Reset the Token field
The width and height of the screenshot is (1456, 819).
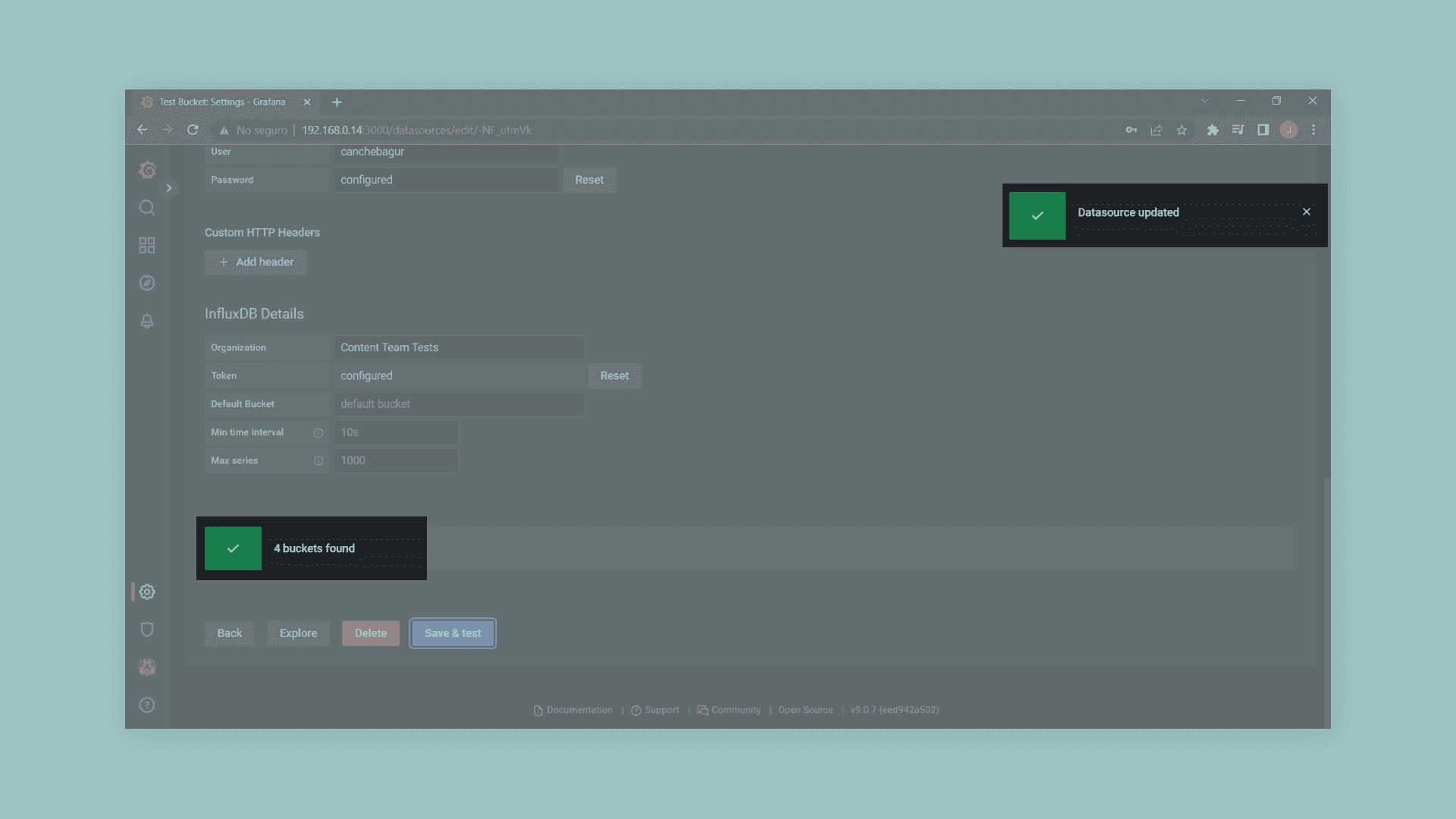[614, 375]
